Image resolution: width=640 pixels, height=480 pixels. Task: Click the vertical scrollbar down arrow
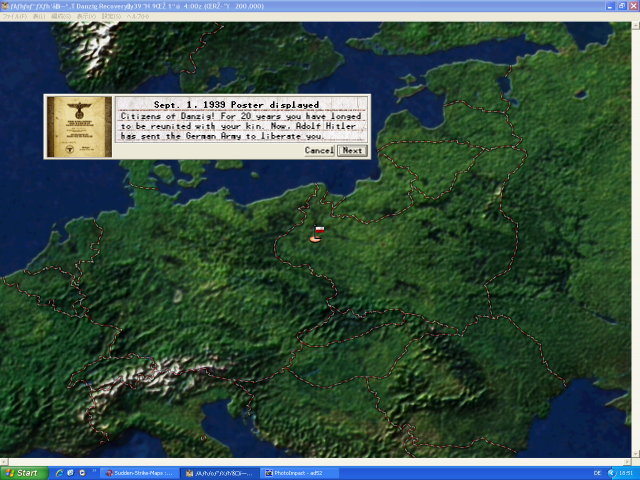tap(636, 454)
